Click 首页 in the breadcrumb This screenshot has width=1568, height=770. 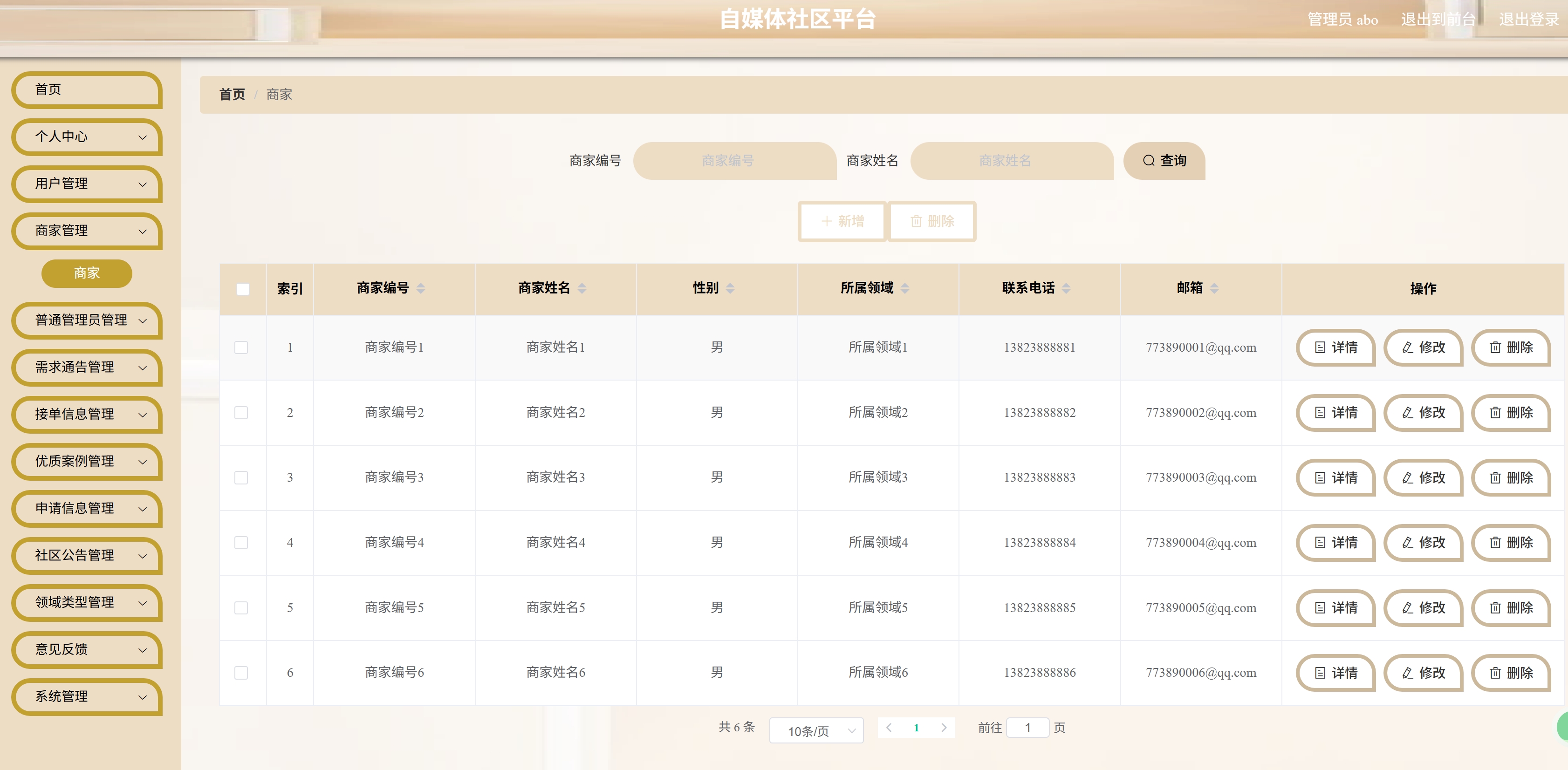click(x=232, y=95)
